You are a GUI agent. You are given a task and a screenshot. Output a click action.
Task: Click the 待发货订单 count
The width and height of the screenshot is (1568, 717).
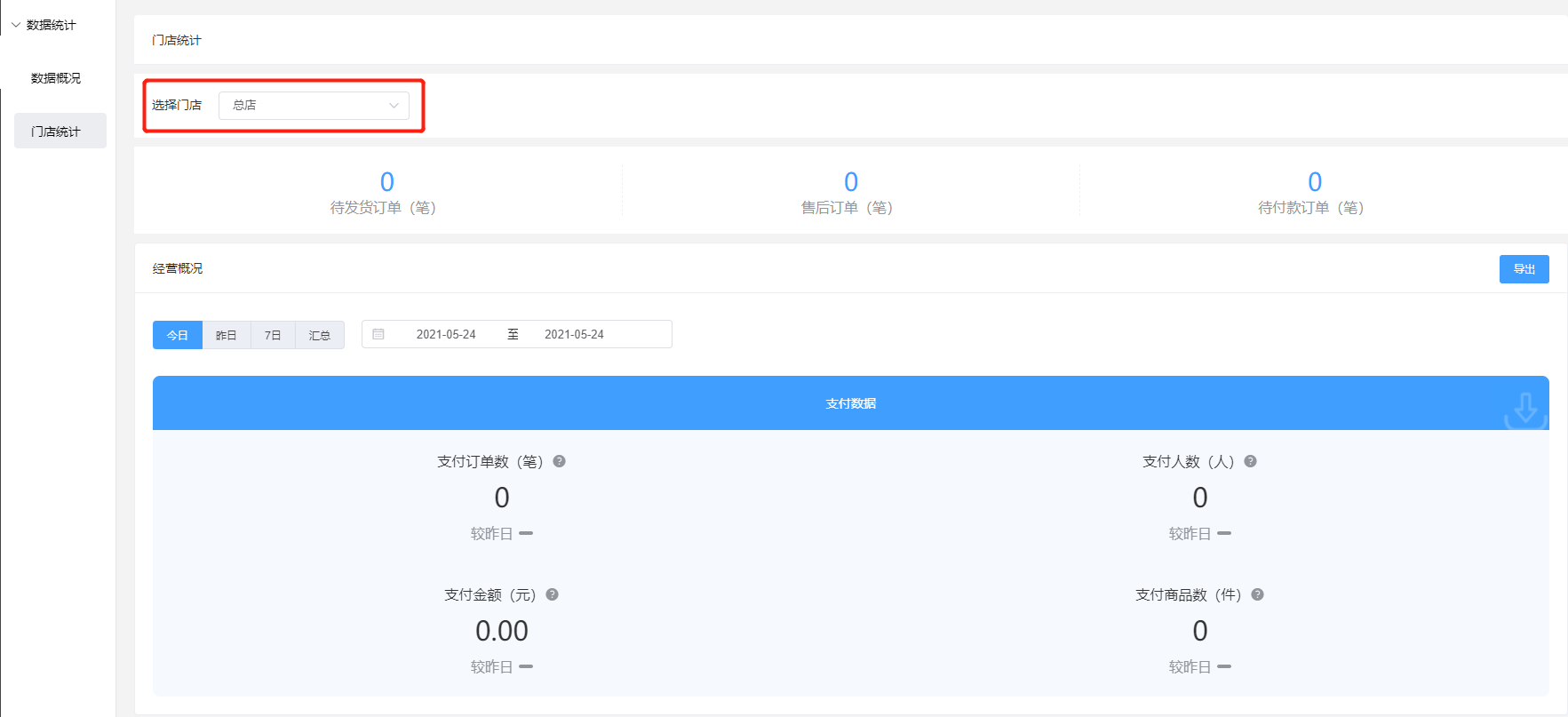click(x=387, y=182)
